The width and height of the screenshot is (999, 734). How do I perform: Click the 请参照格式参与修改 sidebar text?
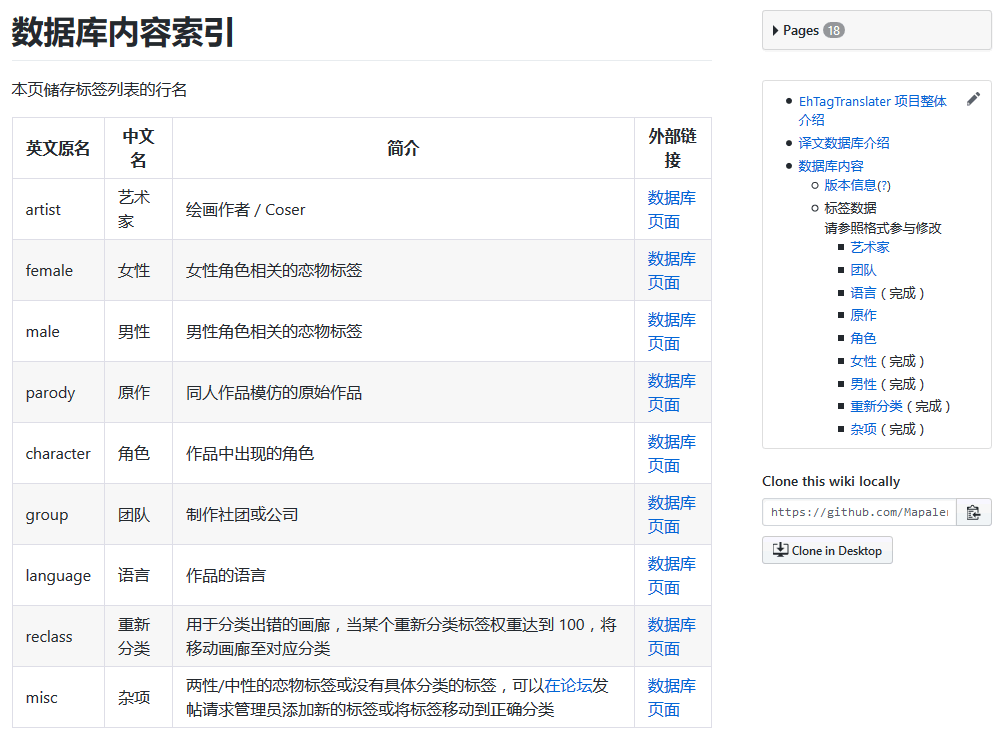coord(883,228)
